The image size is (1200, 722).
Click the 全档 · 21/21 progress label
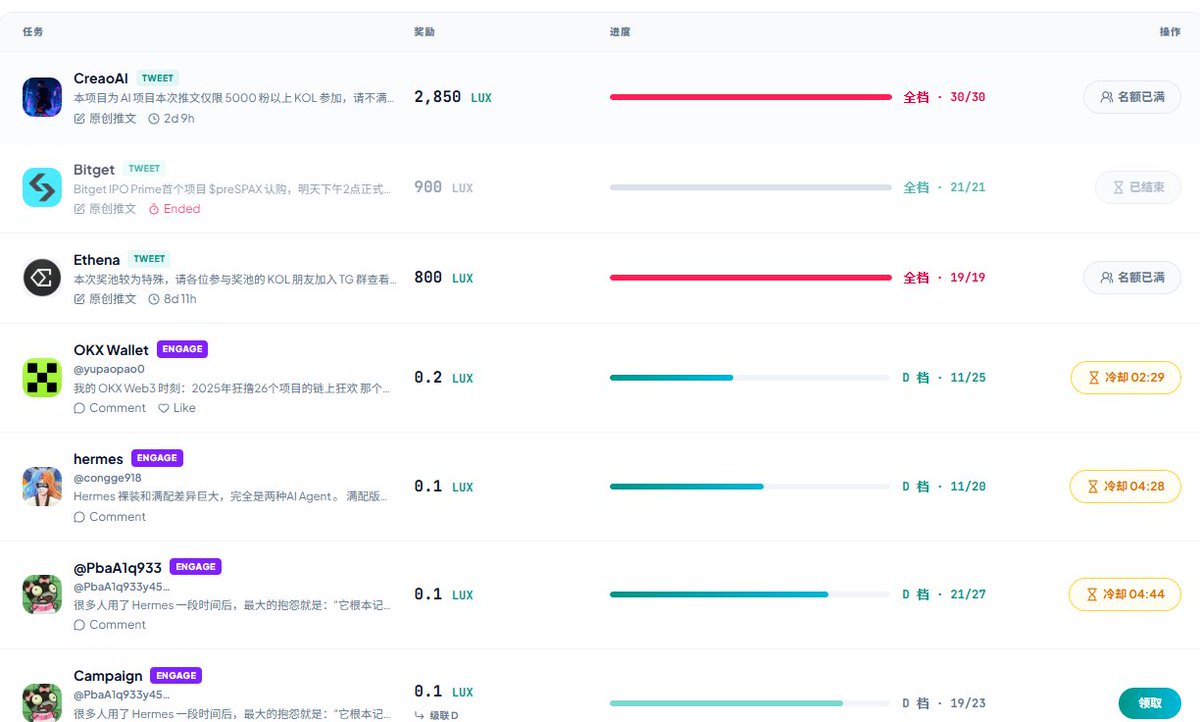(944, 187)
